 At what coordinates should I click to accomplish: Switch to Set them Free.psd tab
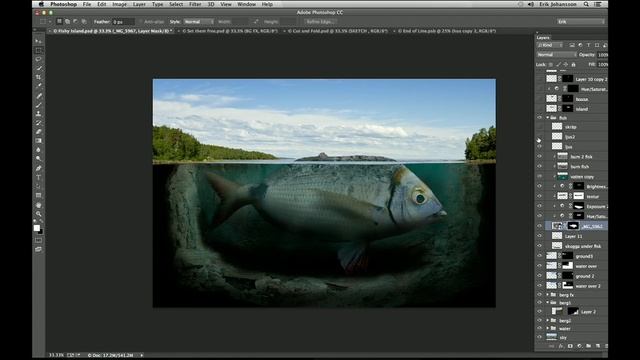230,31
